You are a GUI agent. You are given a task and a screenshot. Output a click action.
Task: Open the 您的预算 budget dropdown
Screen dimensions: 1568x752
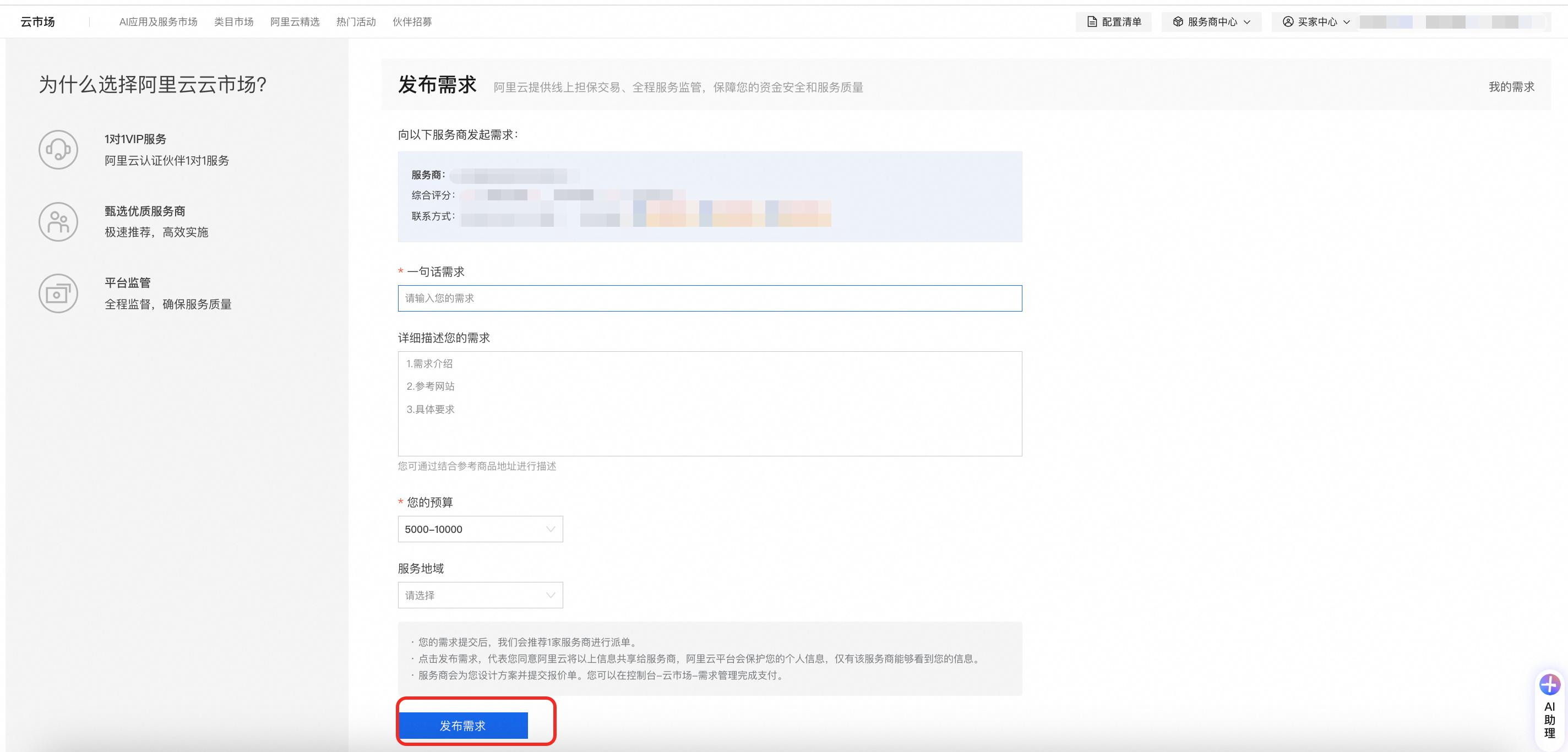(480, 530)
